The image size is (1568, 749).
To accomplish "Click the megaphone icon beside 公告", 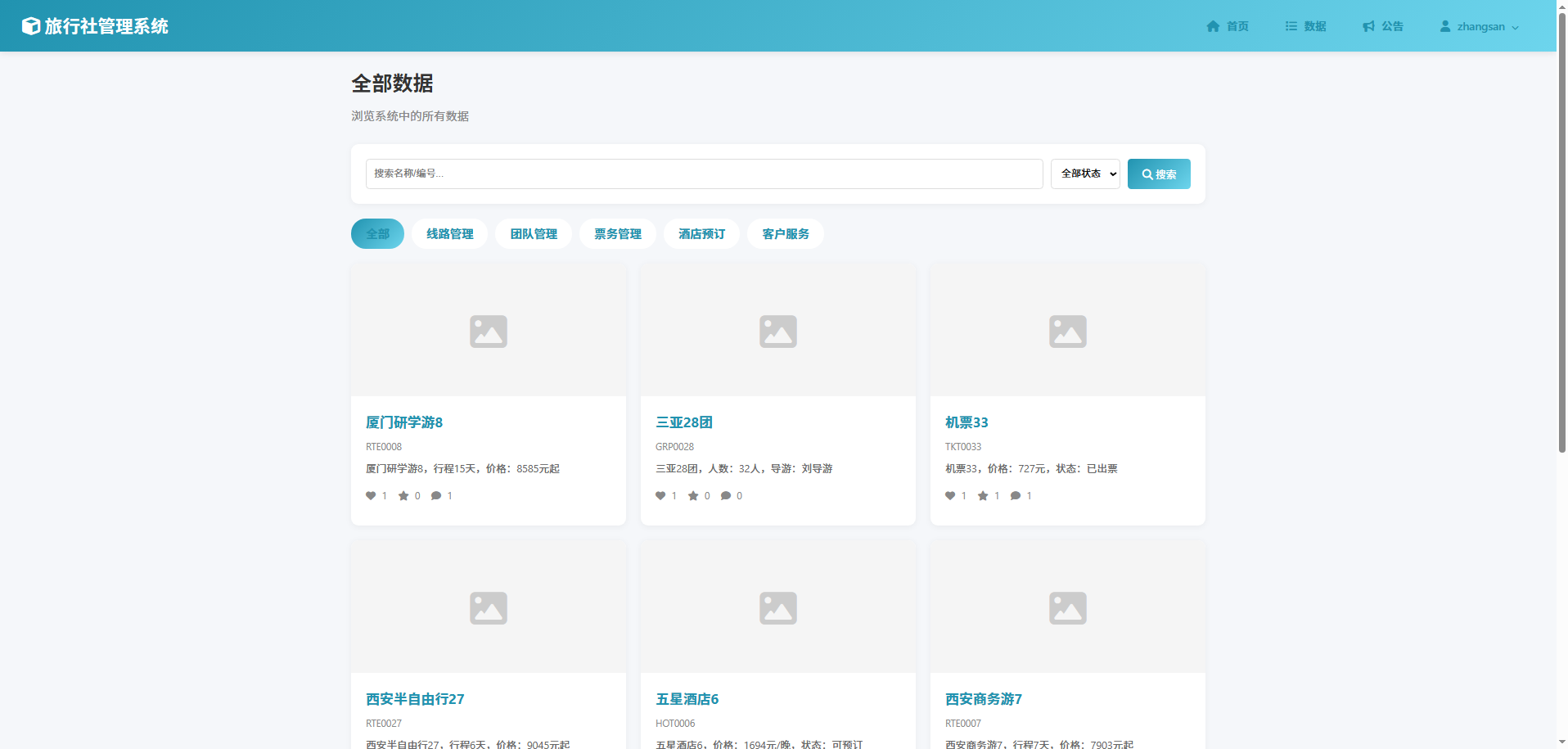I will [x=1368, y=26].
